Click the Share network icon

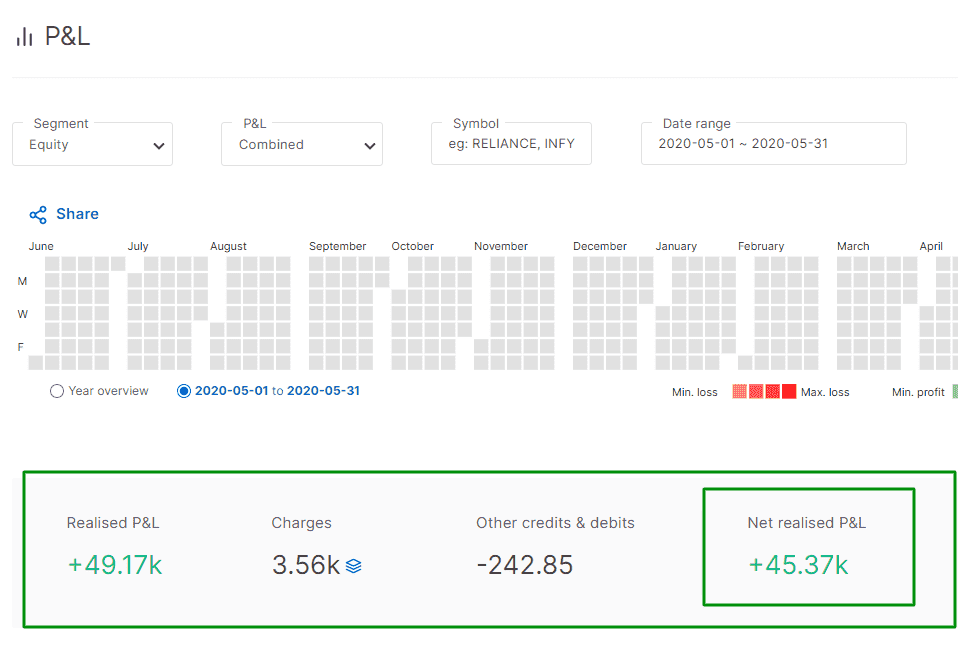tap(38, 214)
